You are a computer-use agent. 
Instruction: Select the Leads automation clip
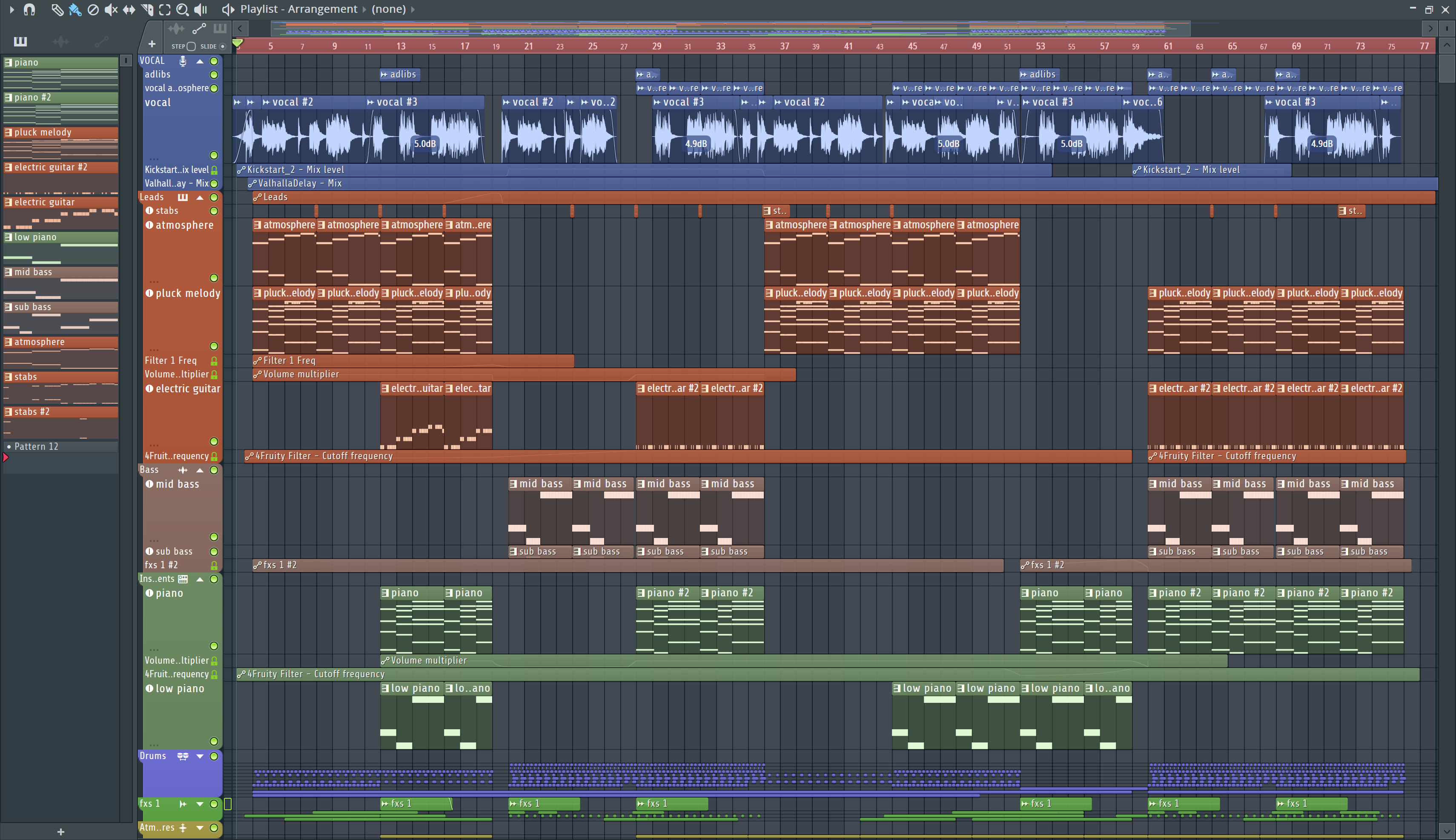pyautogui.click(x=843, y=197)
